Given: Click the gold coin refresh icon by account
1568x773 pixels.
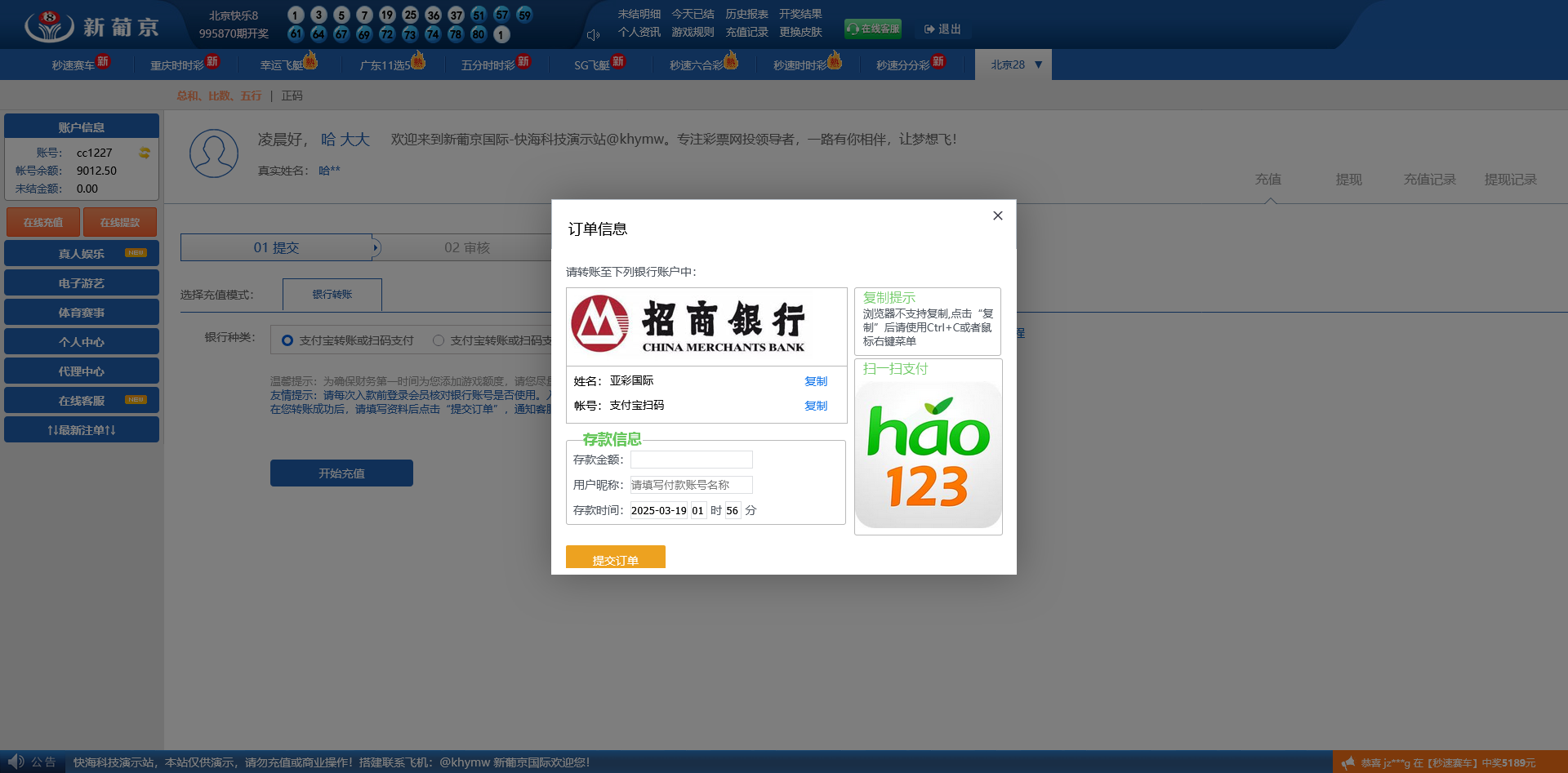Looking at the screenshot, I should 145,153.
